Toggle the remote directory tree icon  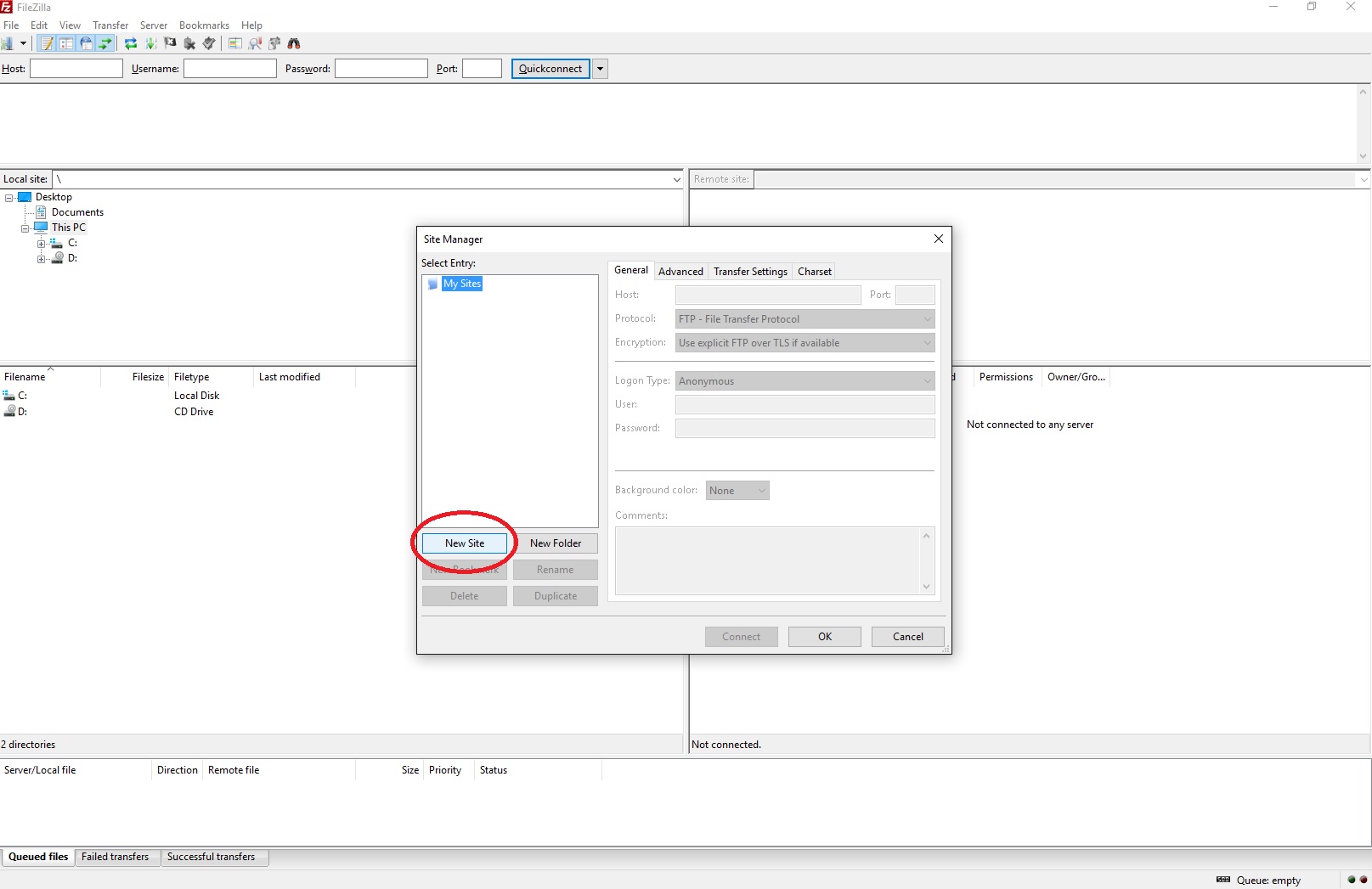click(86, 43)
